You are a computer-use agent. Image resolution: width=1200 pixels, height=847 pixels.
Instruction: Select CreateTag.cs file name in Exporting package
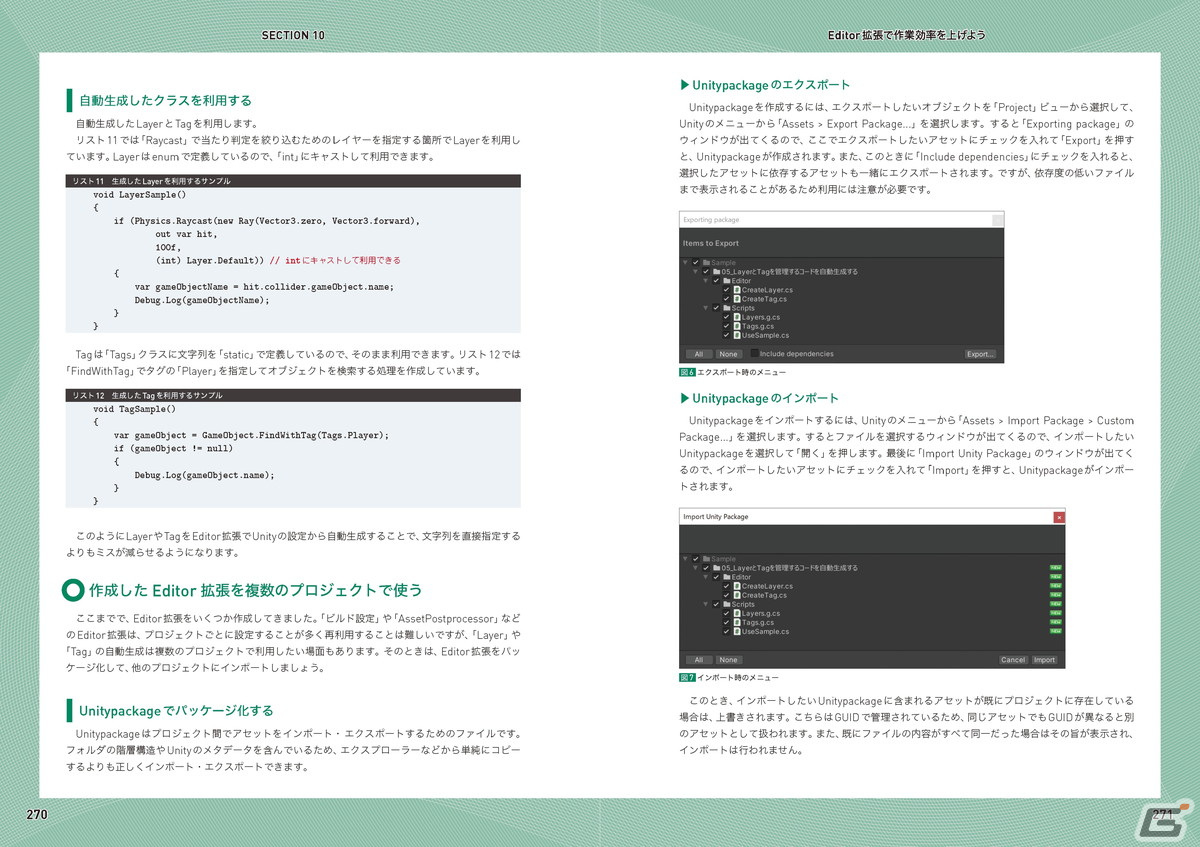[765, 299]
